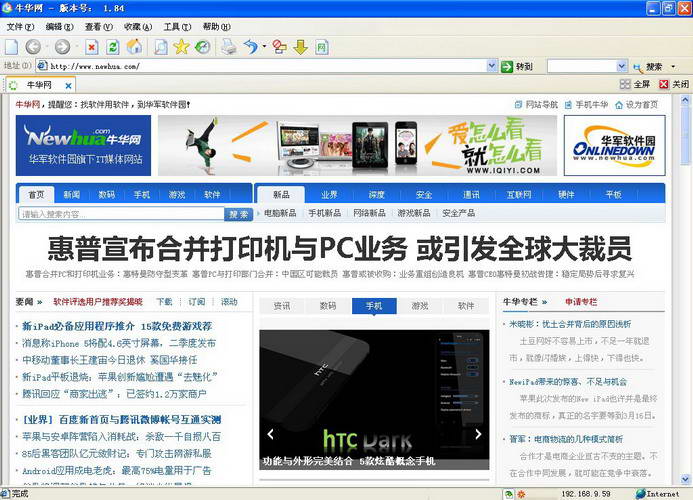
Task: Click the Newhua 牛华网 logo banner
Action: click(x=83, y=145)
